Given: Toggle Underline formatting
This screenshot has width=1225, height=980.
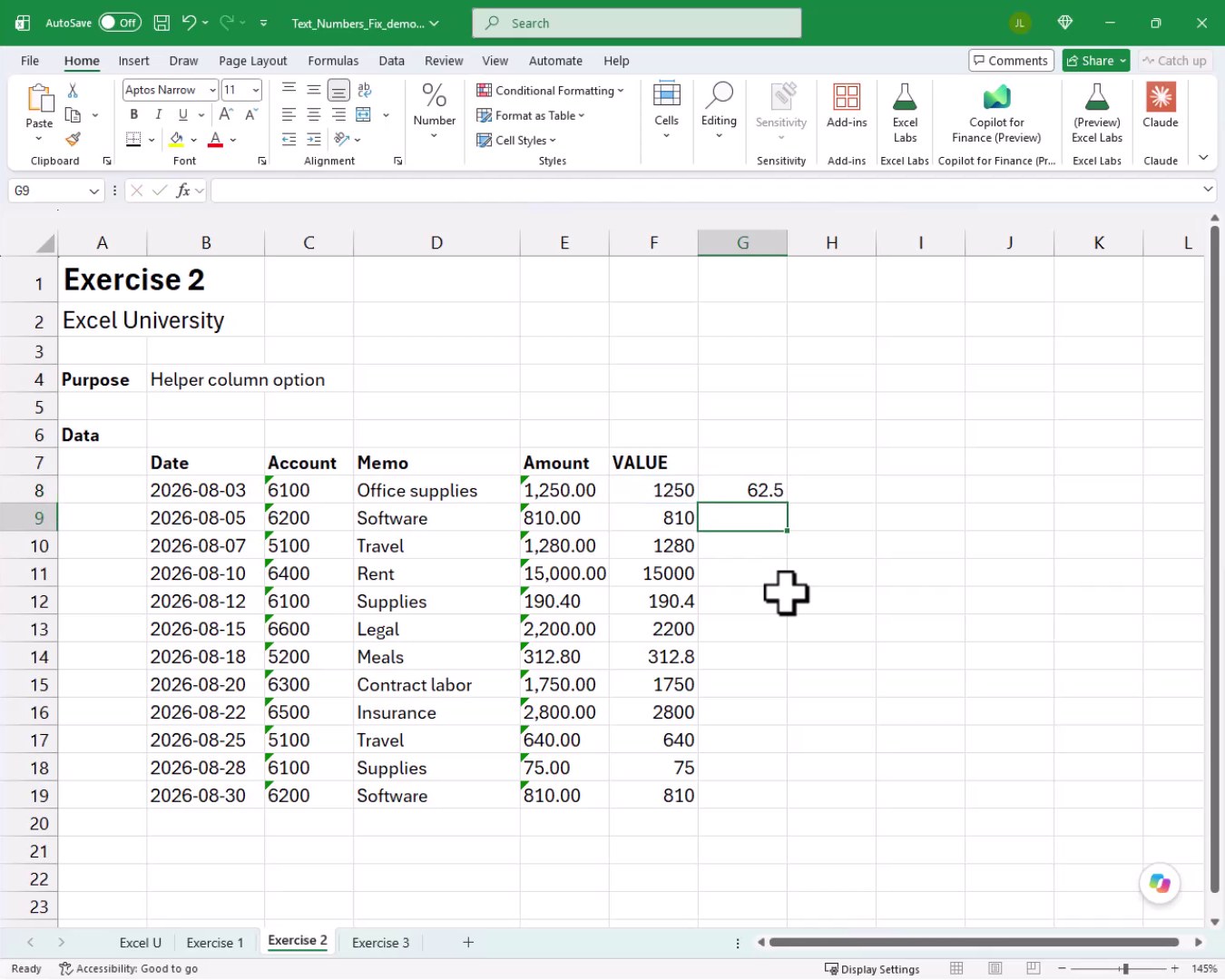Looking at the screenshot, I should click(183, 114).
